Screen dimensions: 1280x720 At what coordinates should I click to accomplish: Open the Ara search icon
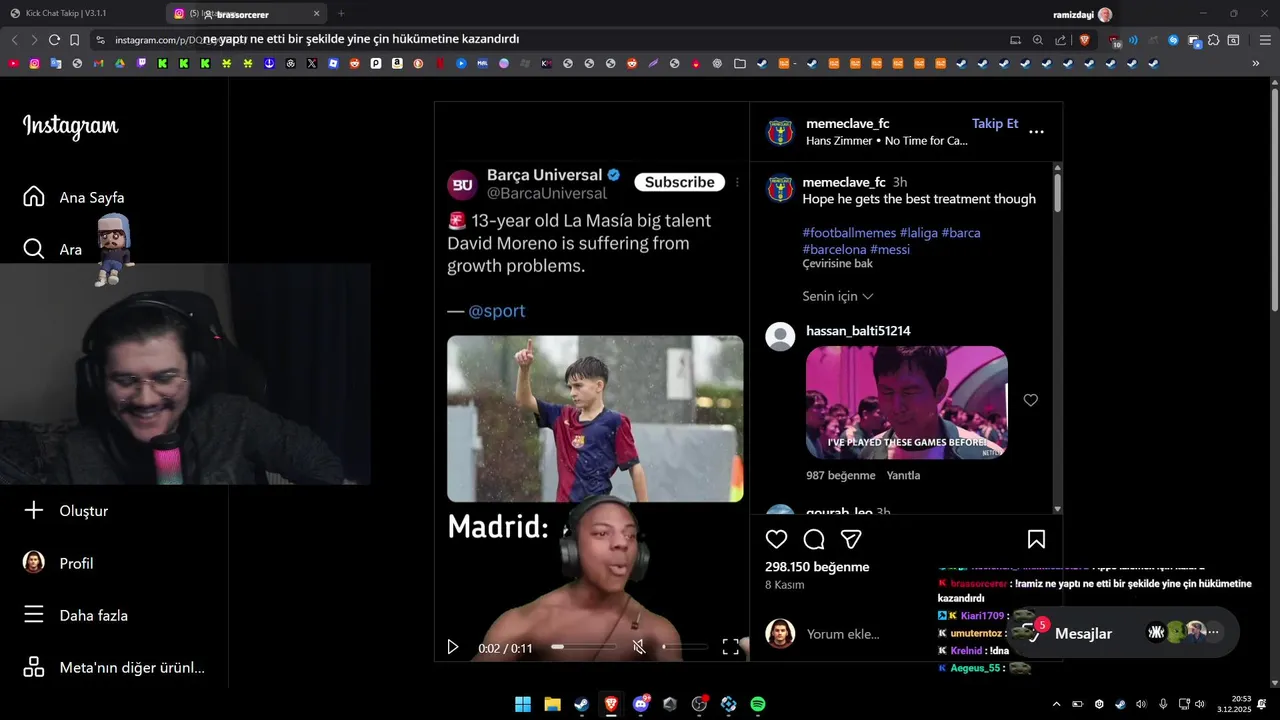pos(34,248)
